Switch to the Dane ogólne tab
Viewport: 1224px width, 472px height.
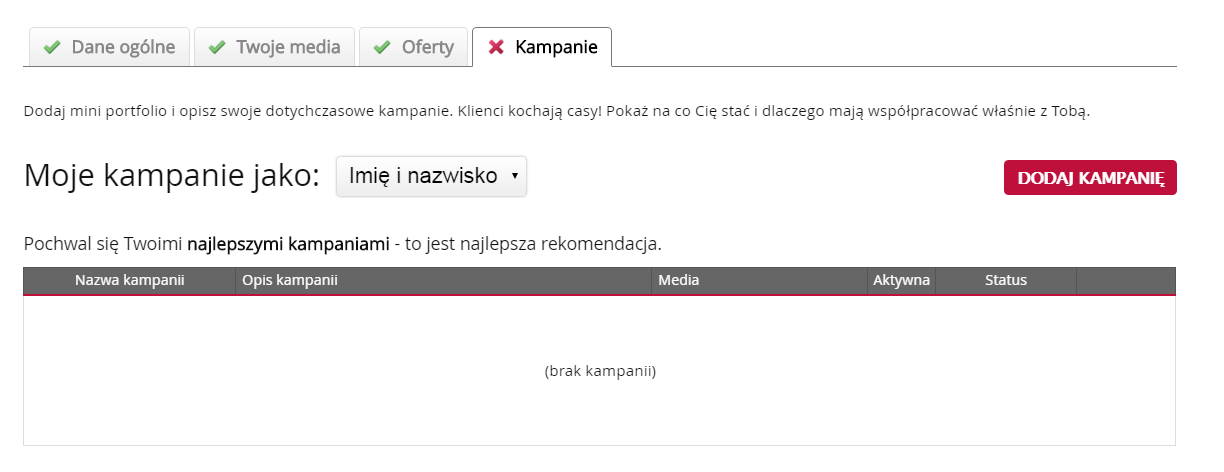point(109,47)
